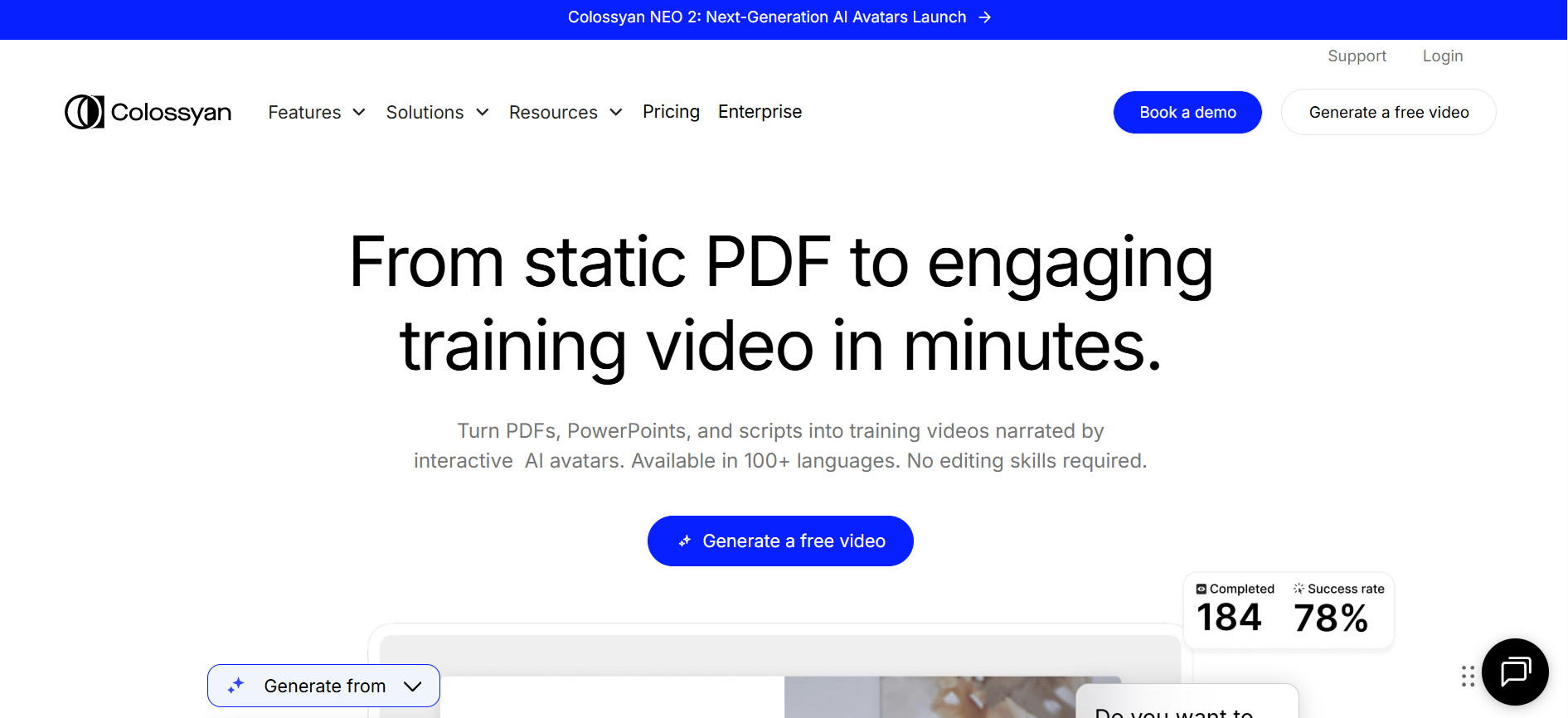Viewport: 1568px width, 718px height.
Task: Click the subheading about 100+ languages
Action: click(x=780, y=446)
